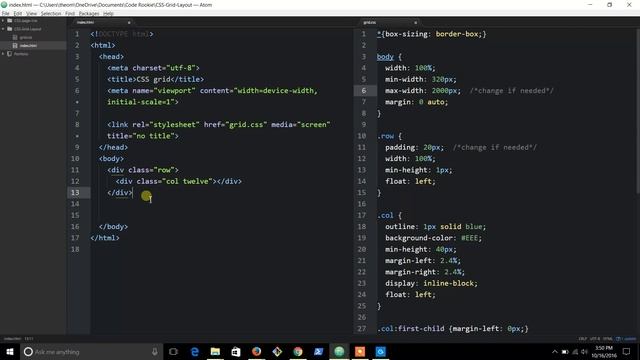Click the battery tray icon
This screenshot has height=360, width=640.
point(565,352)
